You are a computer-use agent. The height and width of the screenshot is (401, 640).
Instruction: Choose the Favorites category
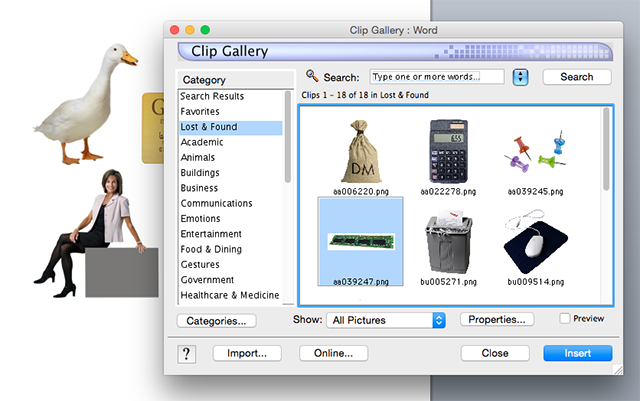pyautogui.click(x=231, y=111)
